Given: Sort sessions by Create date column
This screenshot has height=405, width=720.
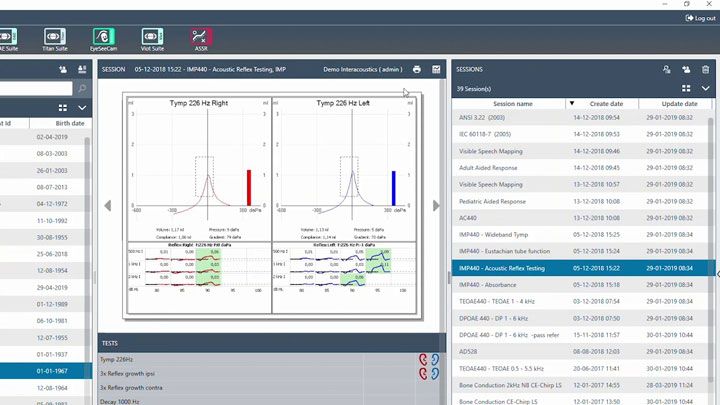Looking at the screenshot, I should pyautogui.click(x=606, y=104).
